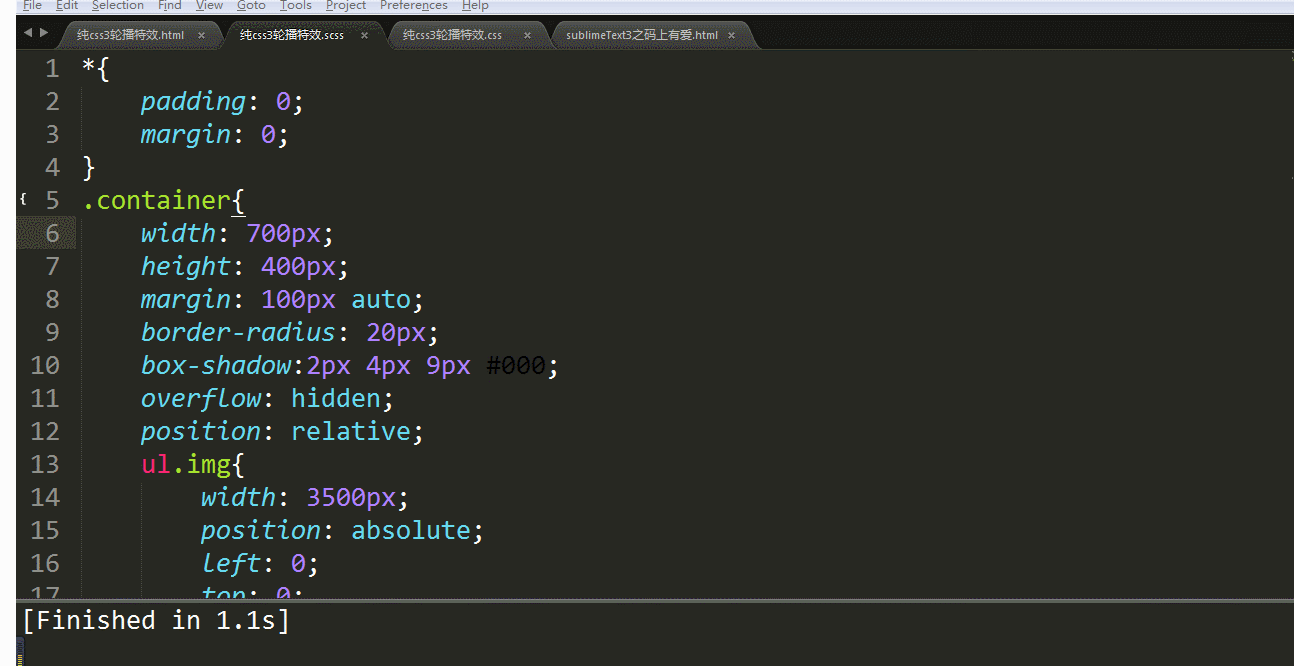
Task: Click line number 1 in gutter
Action: coord(52,69)
